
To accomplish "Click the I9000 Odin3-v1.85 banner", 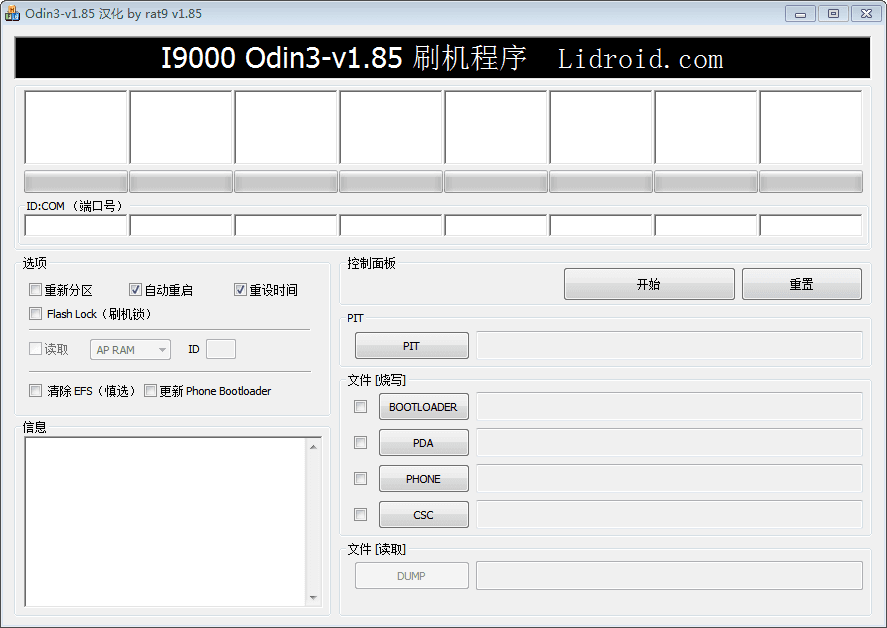I will [442, 58].
